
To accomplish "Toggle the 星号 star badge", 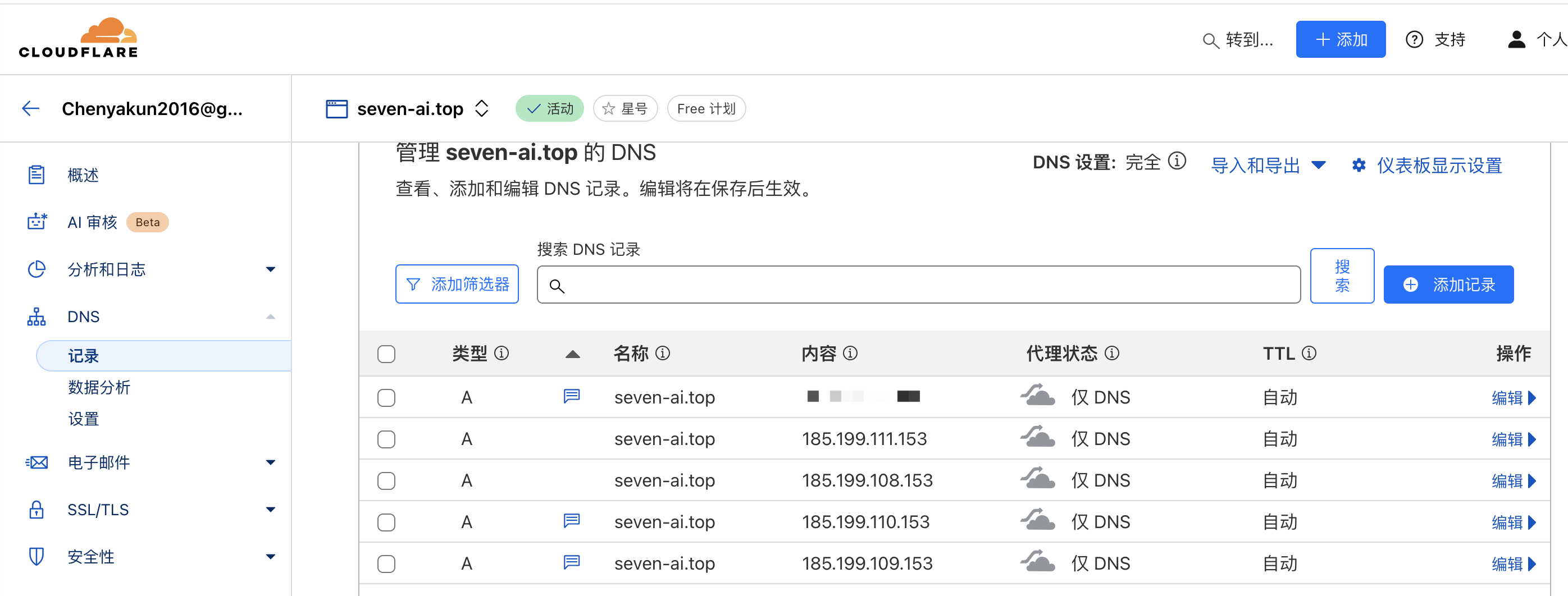I will pyautogui.click(x=625, y=108).
